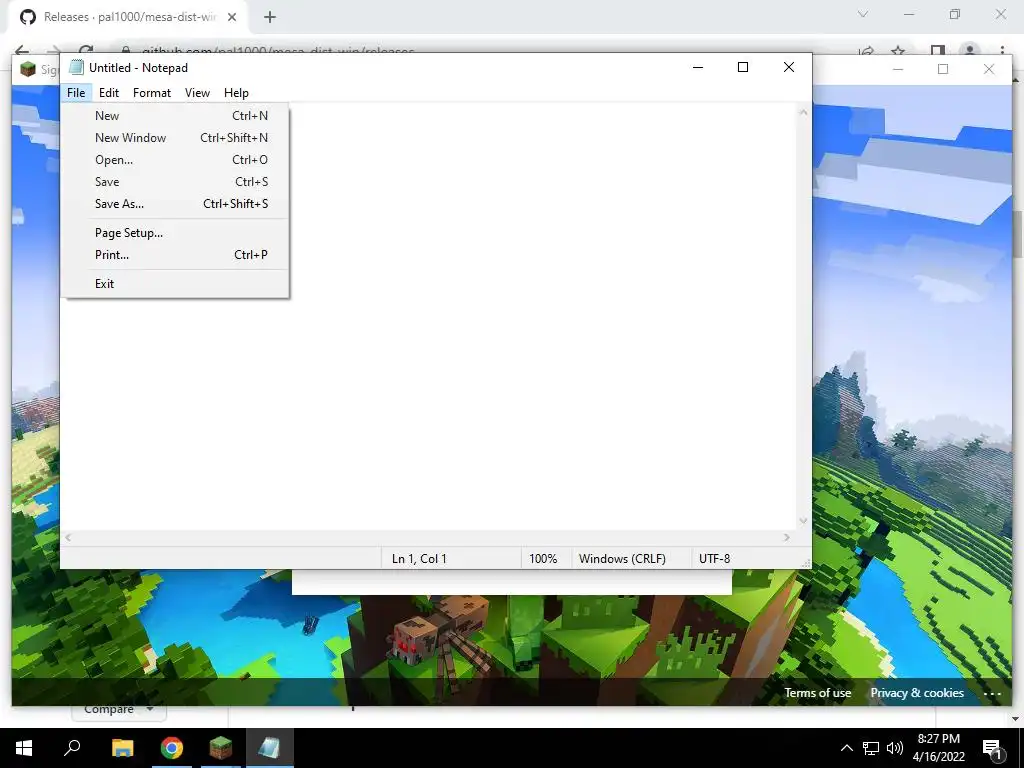
Task: Close the Minecraft launcher window
Action: tap(989, 69)
